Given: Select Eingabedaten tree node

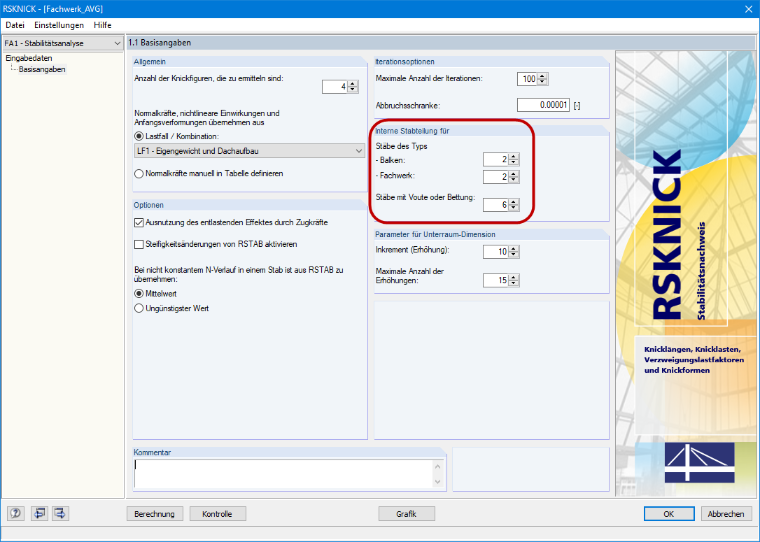Looking at the screenshot, I should point(29,58).
